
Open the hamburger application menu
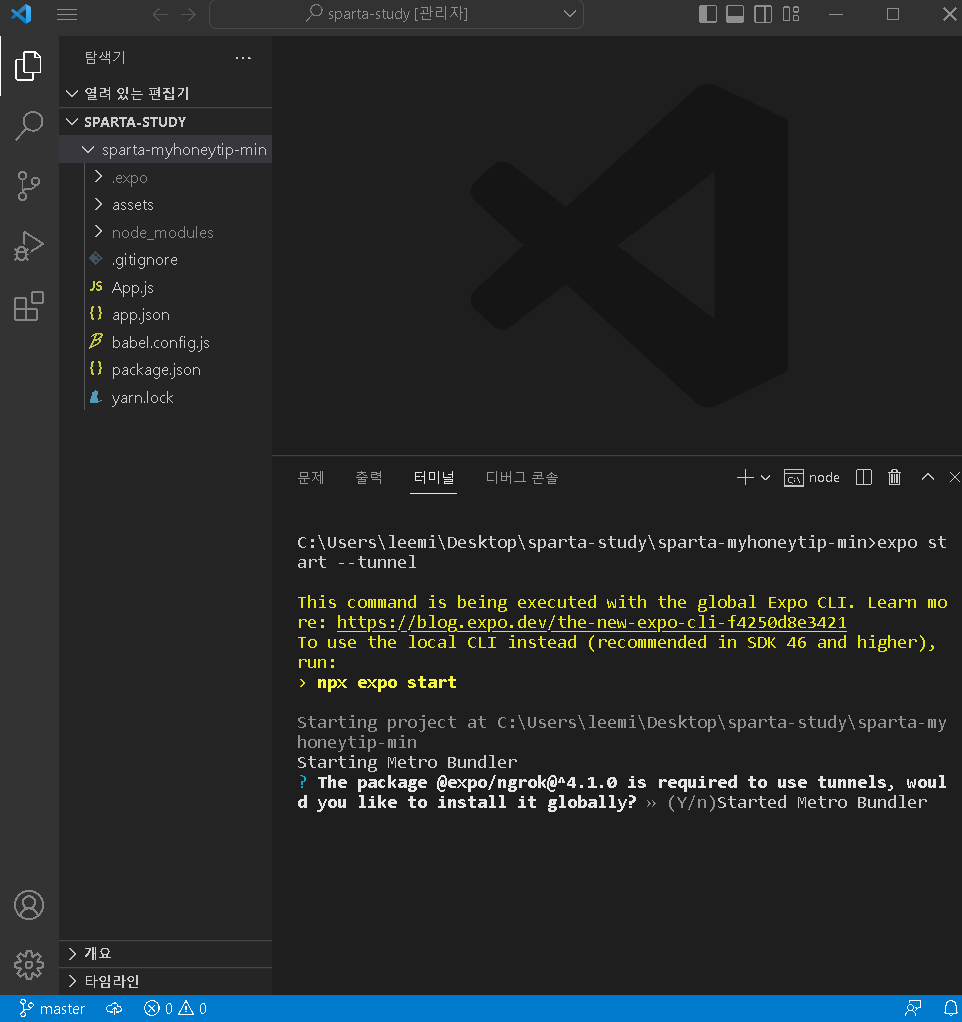click(66, 14)
